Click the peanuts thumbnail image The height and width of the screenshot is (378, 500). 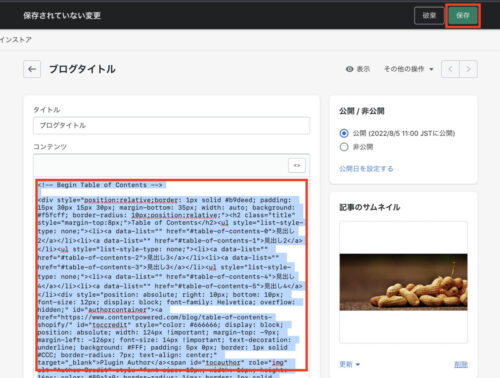[403, 282]
